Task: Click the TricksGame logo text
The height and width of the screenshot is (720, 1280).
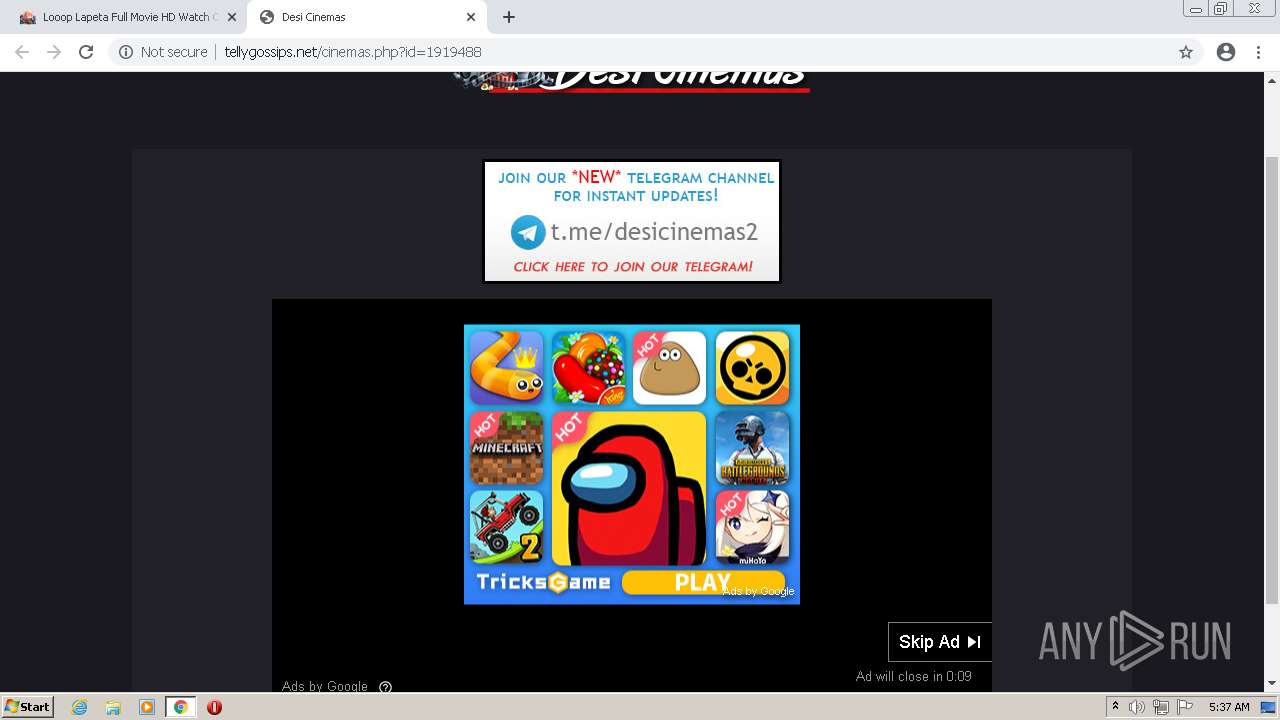Action: pyautogui.click(x=543, y=582)
